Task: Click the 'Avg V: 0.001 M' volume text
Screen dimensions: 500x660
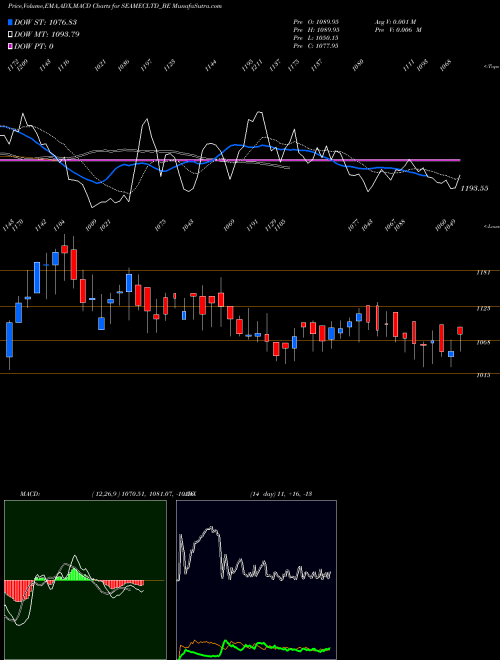Action: (x=398, y=21)
